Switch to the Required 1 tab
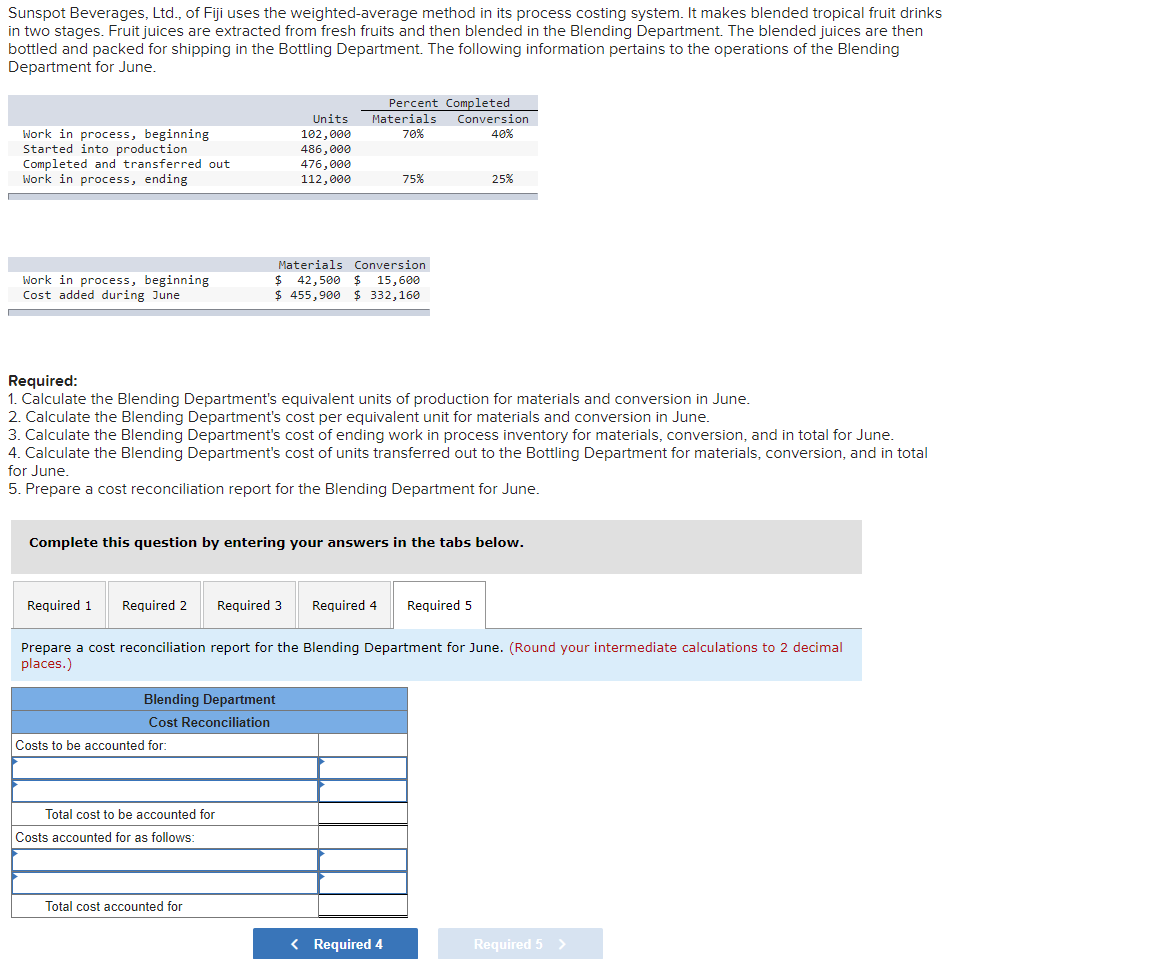1166x959 pixels. click(59, 605)
